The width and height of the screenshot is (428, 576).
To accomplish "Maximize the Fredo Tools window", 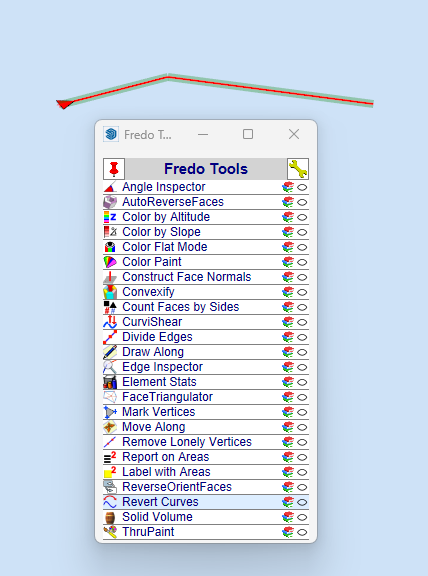I will [x=248, y=134].
